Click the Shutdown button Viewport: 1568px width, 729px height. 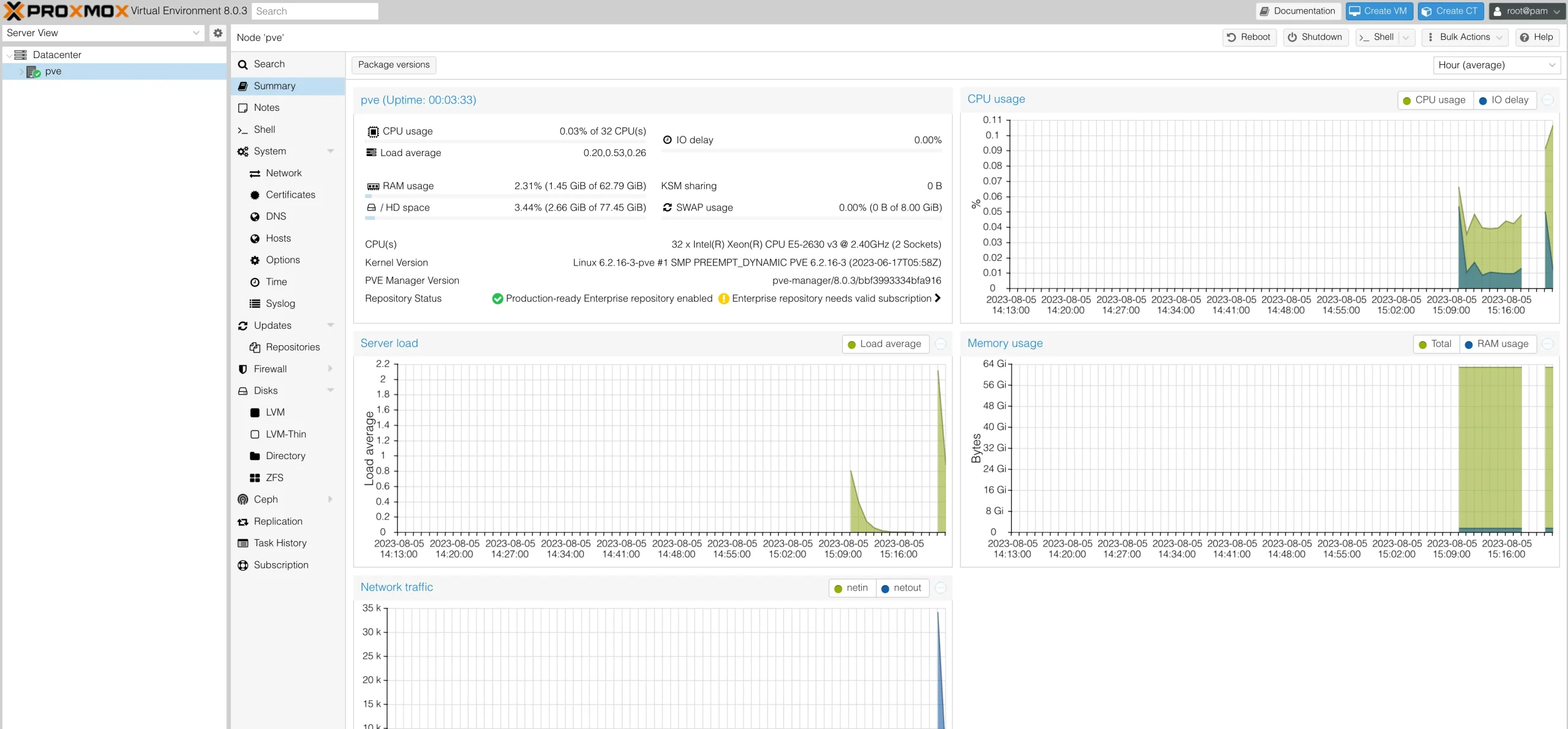pyautogui.click(x=1315, y=37)
